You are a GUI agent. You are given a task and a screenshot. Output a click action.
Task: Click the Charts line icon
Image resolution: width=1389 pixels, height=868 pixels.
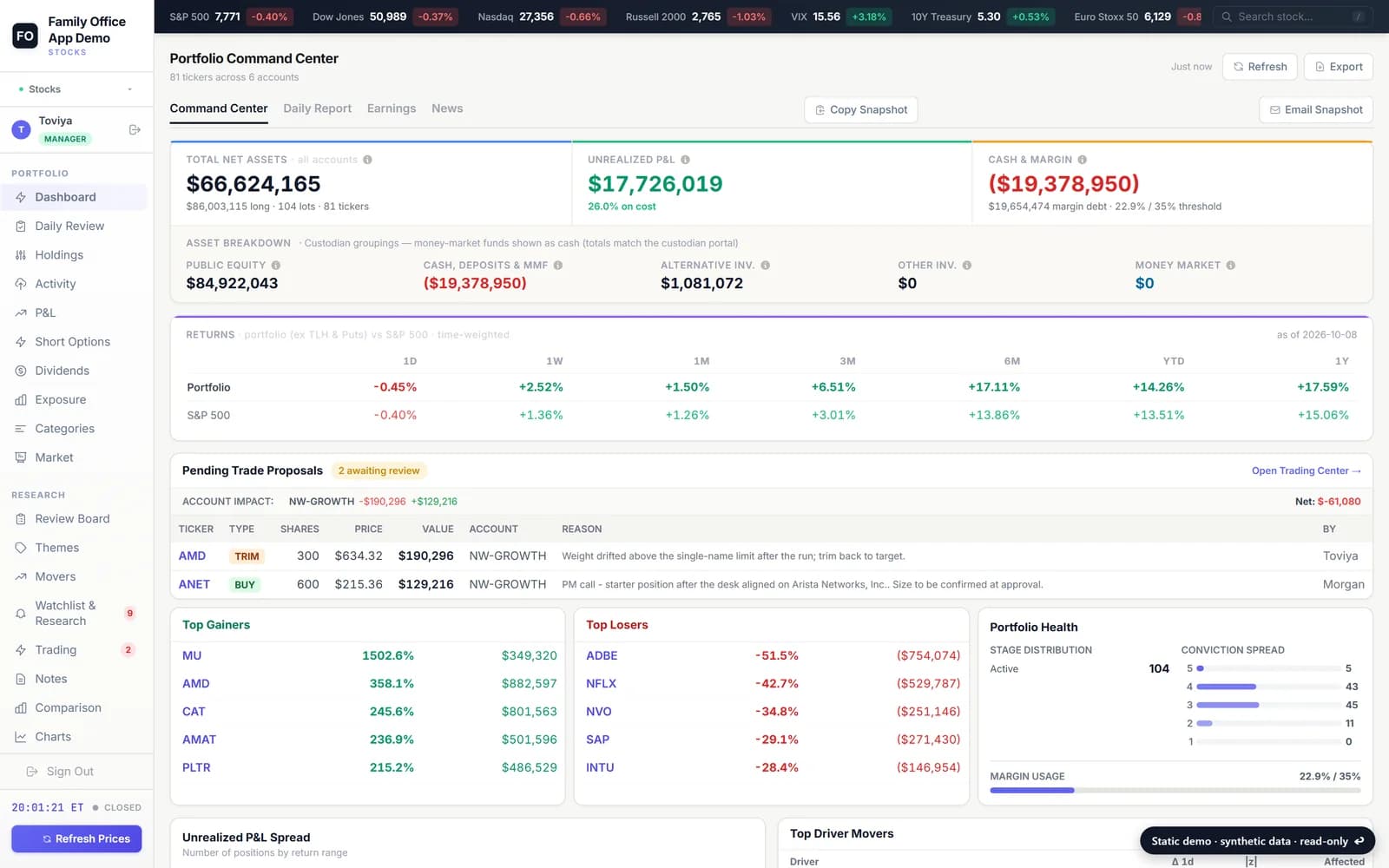(x=21, y=737)
